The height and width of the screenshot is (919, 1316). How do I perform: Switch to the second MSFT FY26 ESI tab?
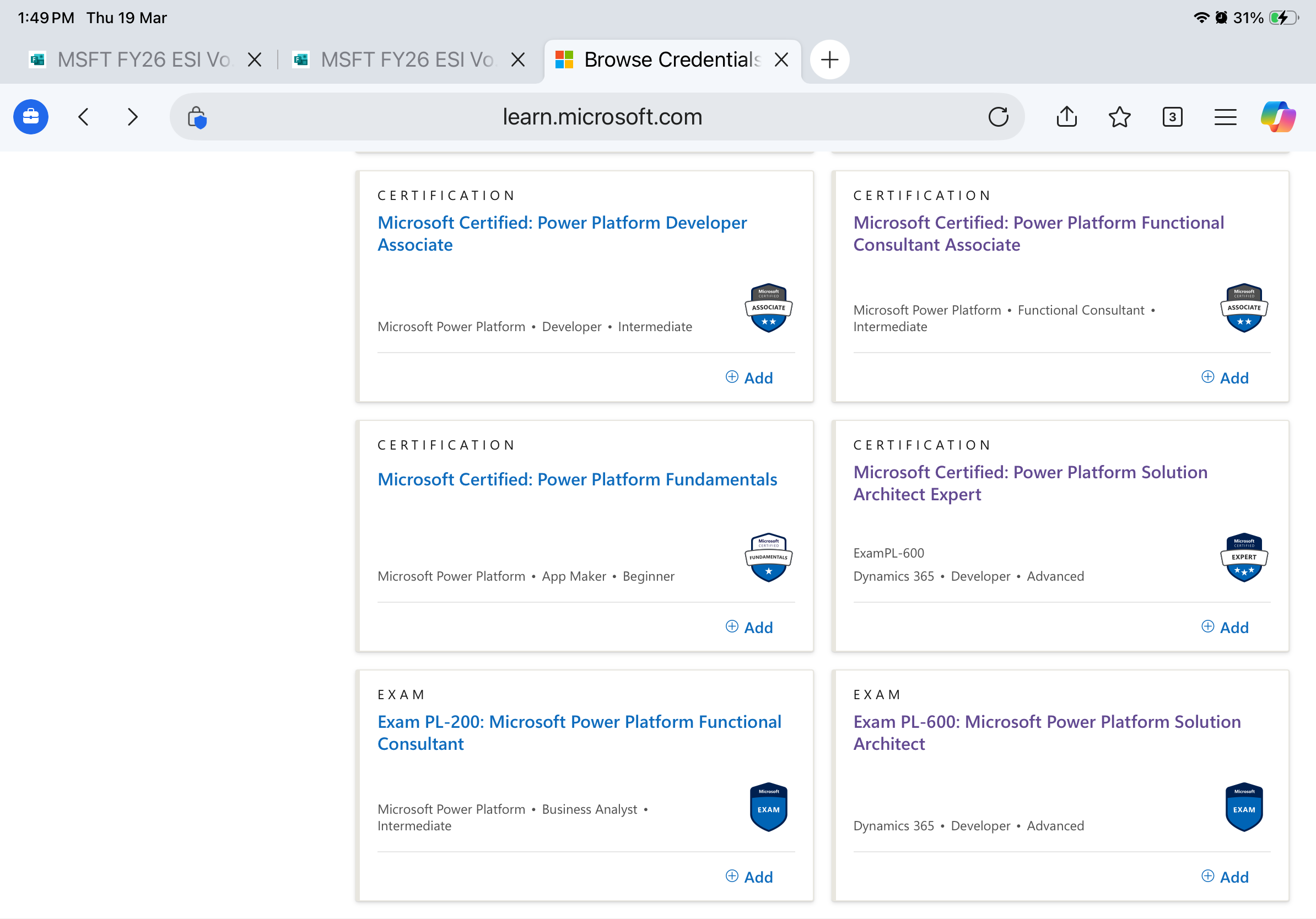396,60
